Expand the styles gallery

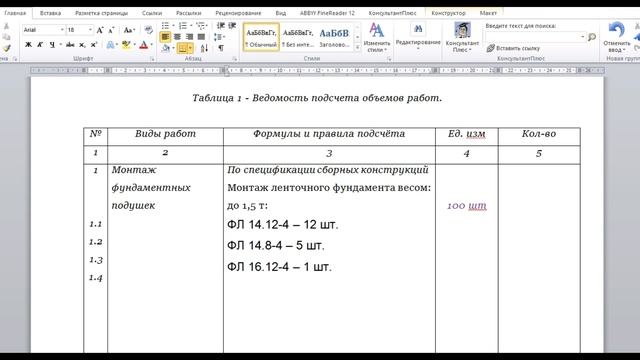(358, 48)
